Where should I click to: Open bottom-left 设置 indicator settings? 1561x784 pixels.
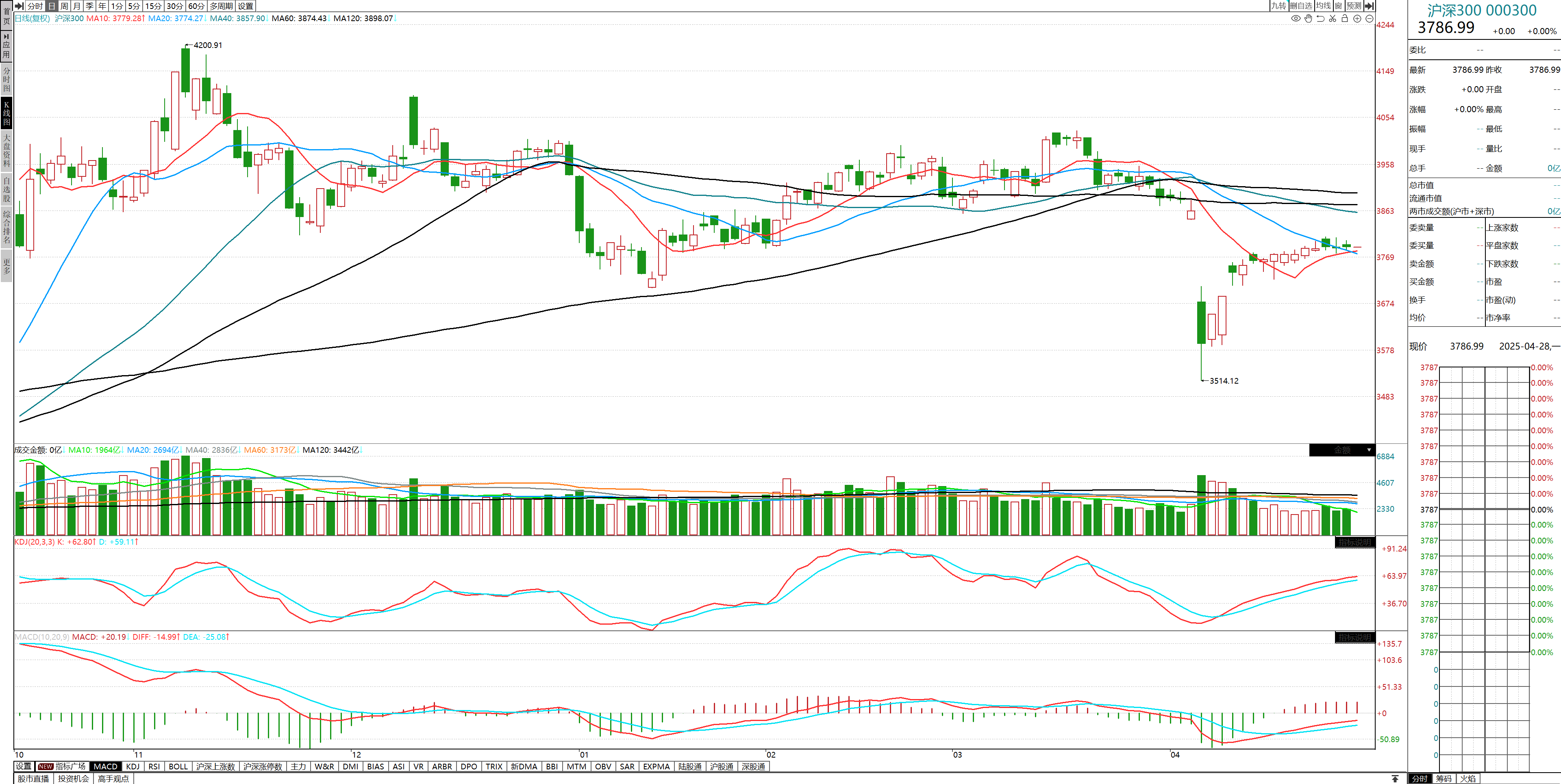pyautogui.click(x=23, y=767)
